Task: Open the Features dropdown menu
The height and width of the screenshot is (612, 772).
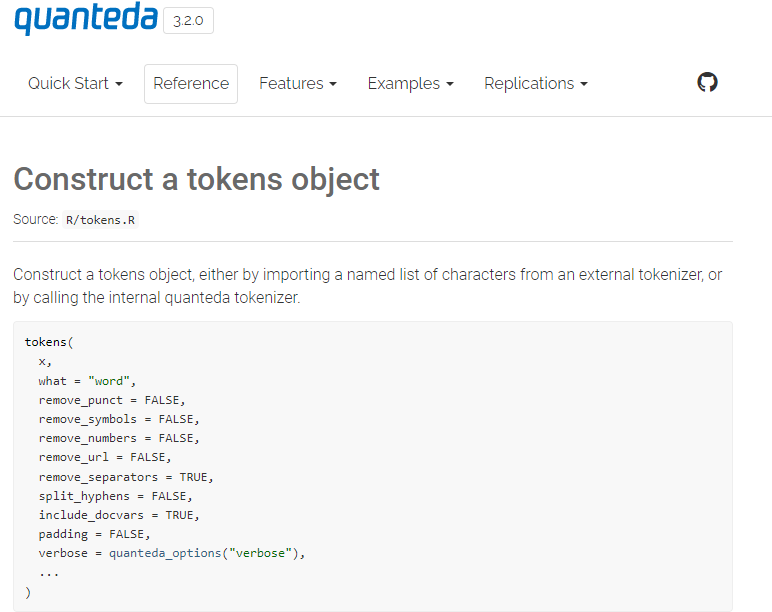Action: click(x=297, y=84)
